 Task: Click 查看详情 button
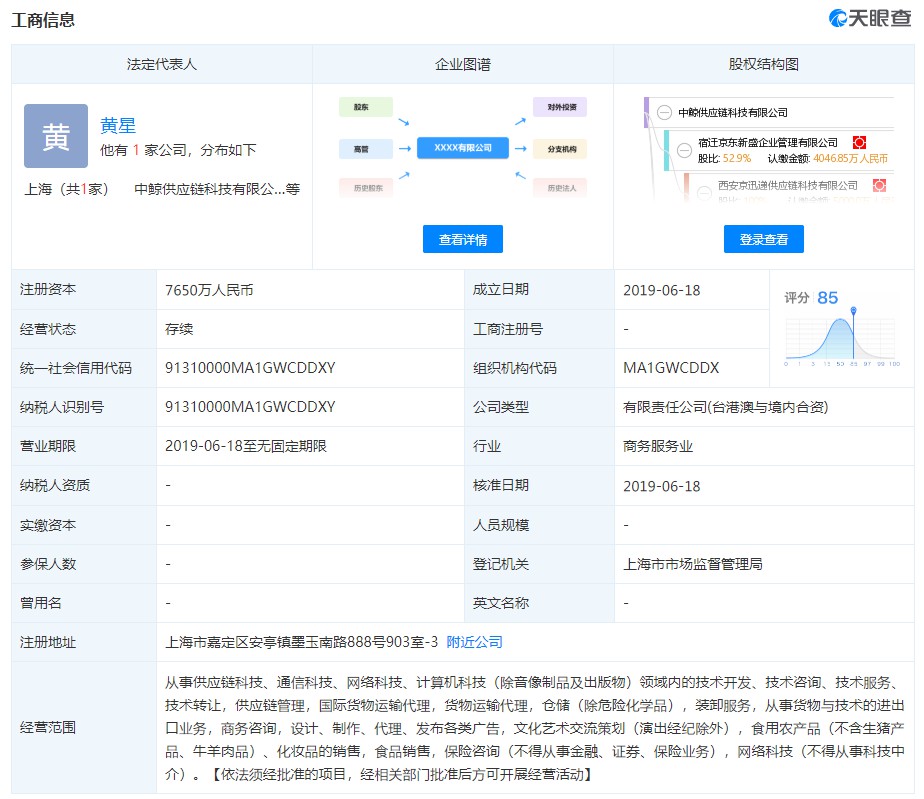tap(463, 239)
